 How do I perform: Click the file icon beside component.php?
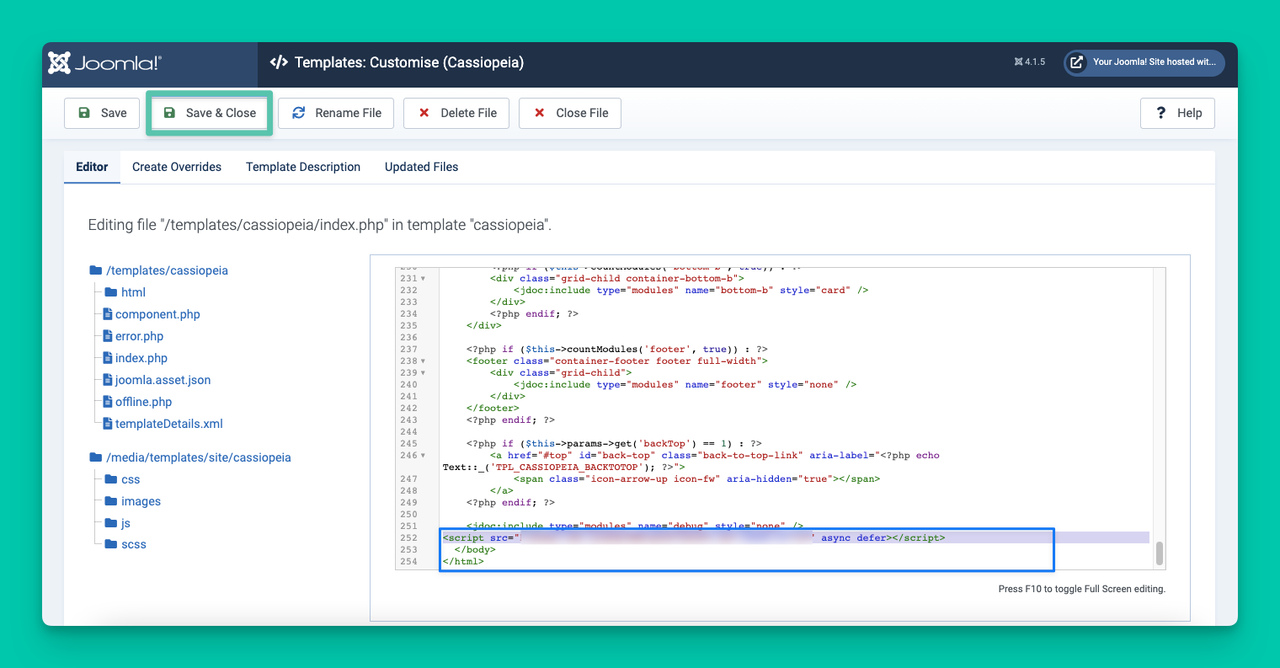pos(107,314)
